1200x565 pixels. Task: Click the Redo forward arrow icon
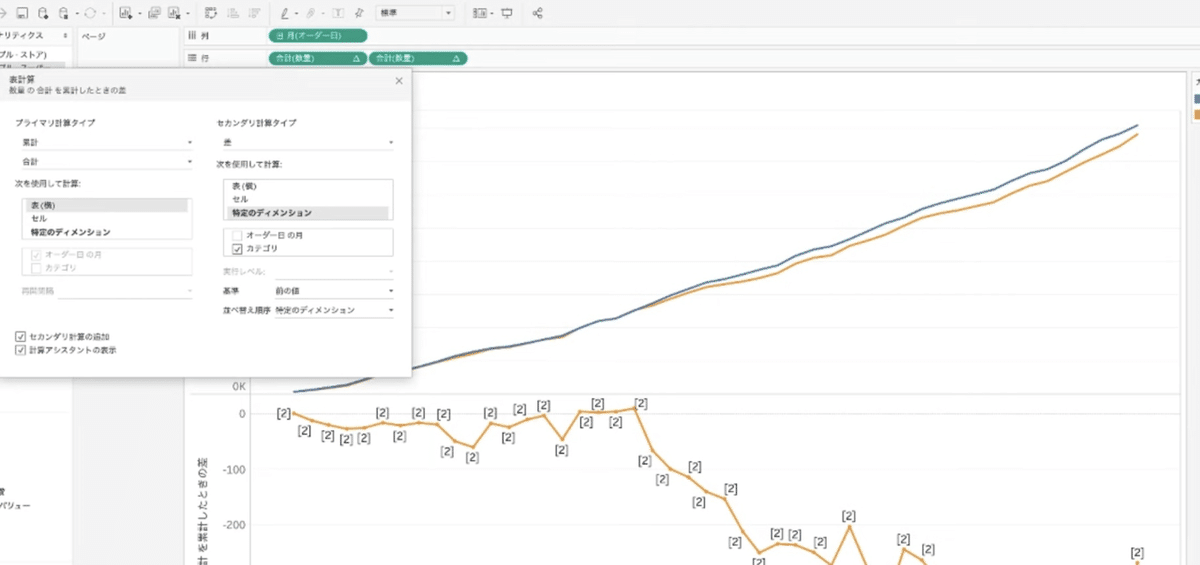3,13
